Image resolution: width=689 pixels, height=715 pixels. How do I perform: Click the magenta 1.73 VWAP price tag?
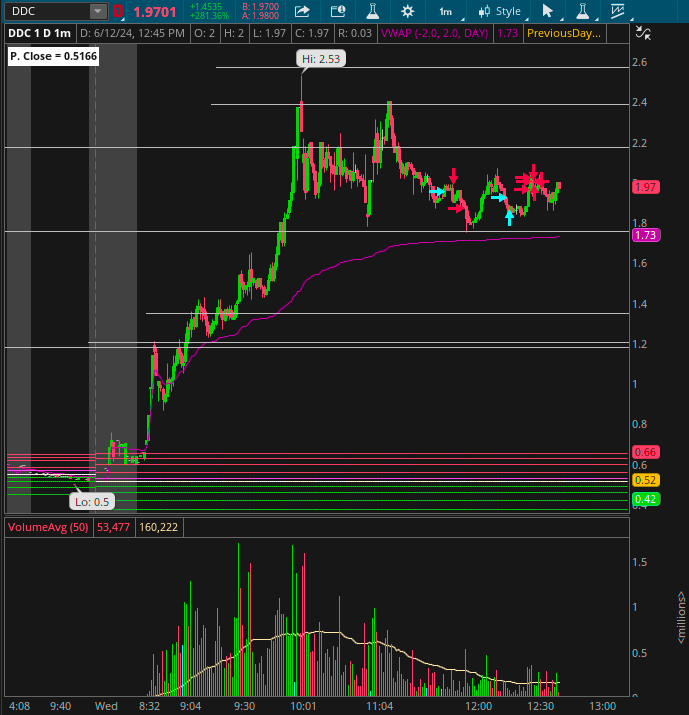(x=646, y=235)
